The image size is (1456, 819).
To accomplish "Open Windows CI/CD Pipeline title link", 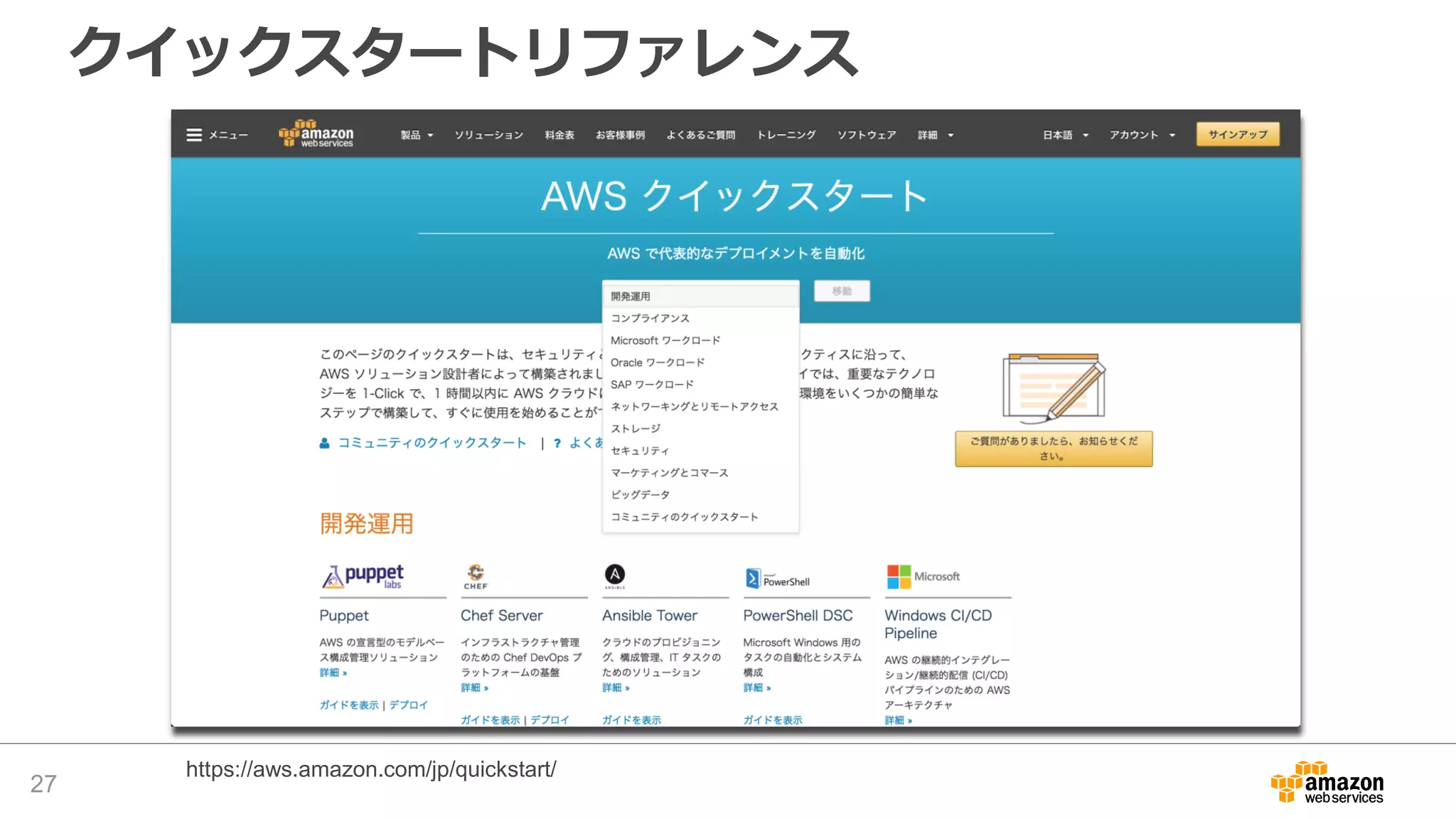I will click(938, 624).
